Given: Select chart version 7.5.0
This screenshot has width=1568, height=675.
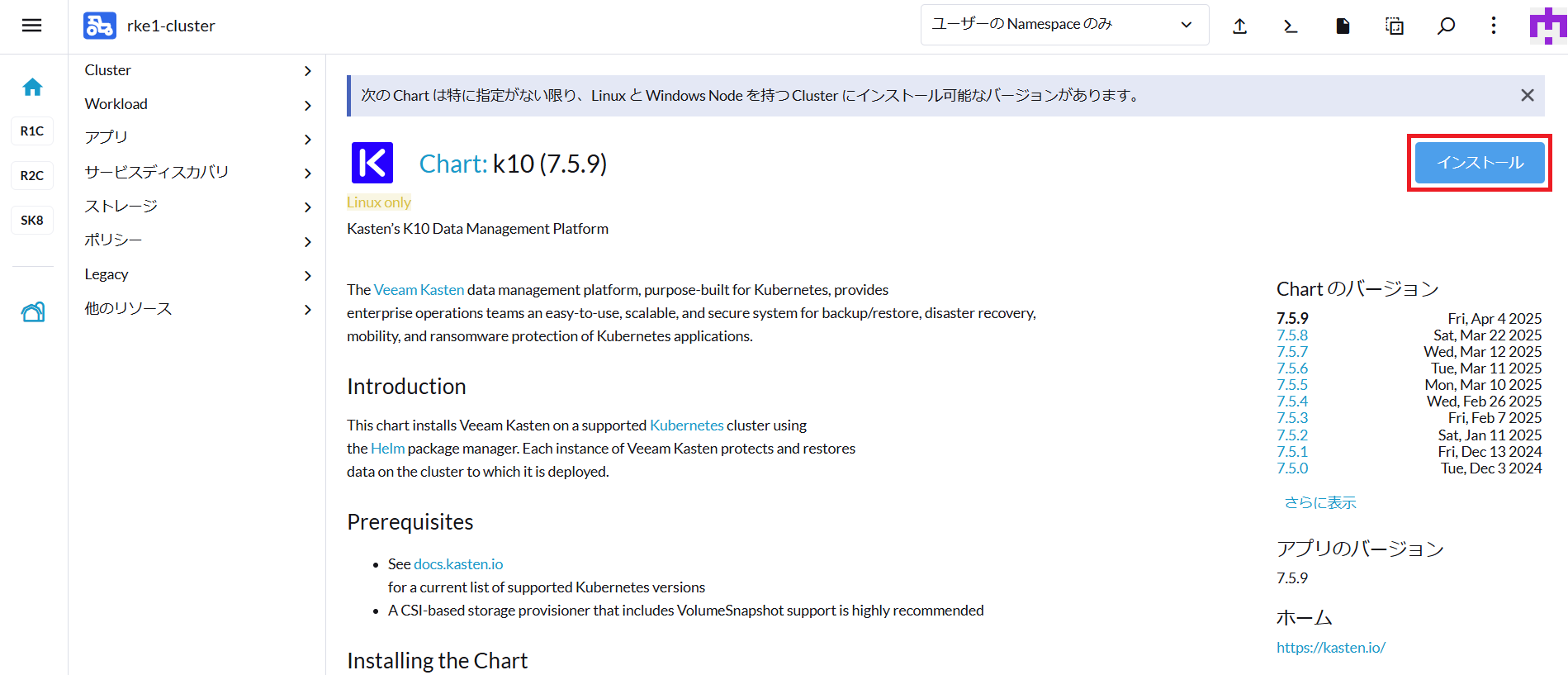Looking at the screenshot, I should 1292,468.
